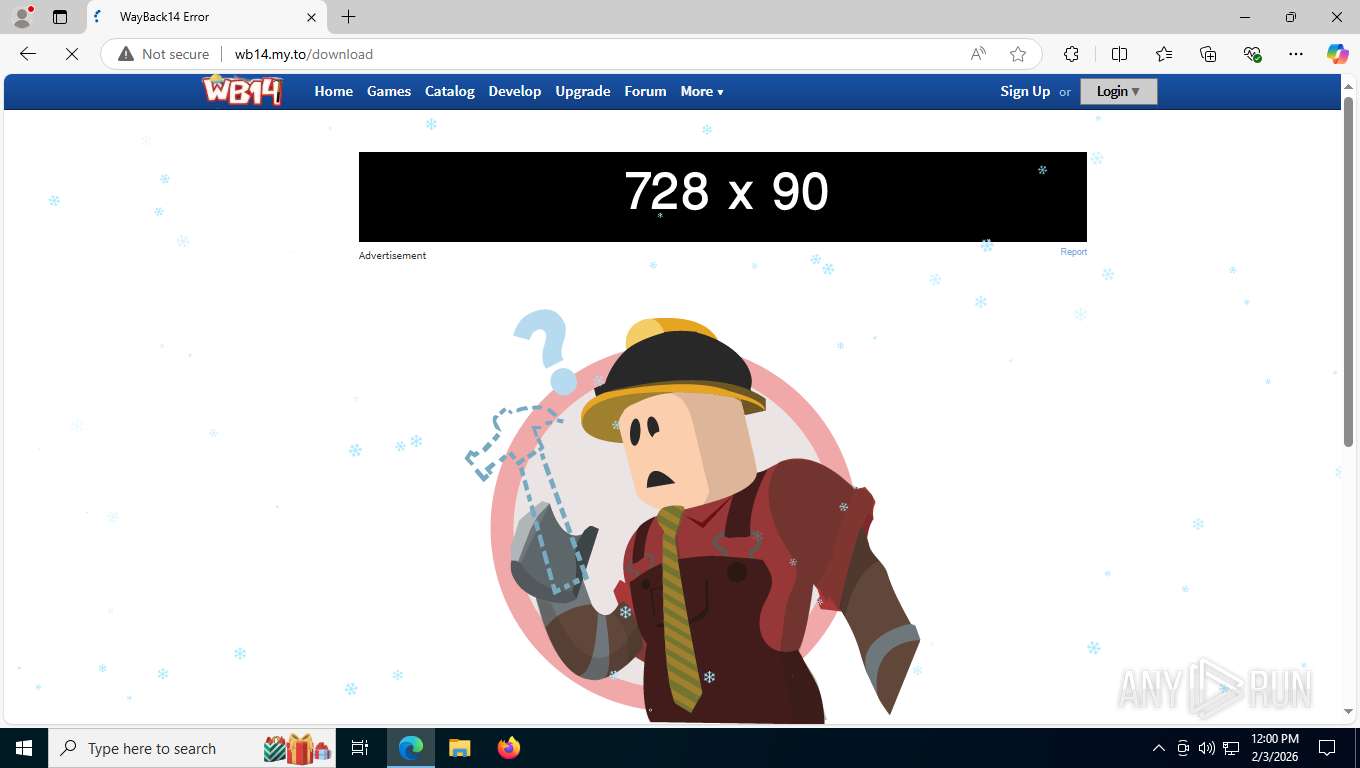Open the tab actions menu icon

60,17
